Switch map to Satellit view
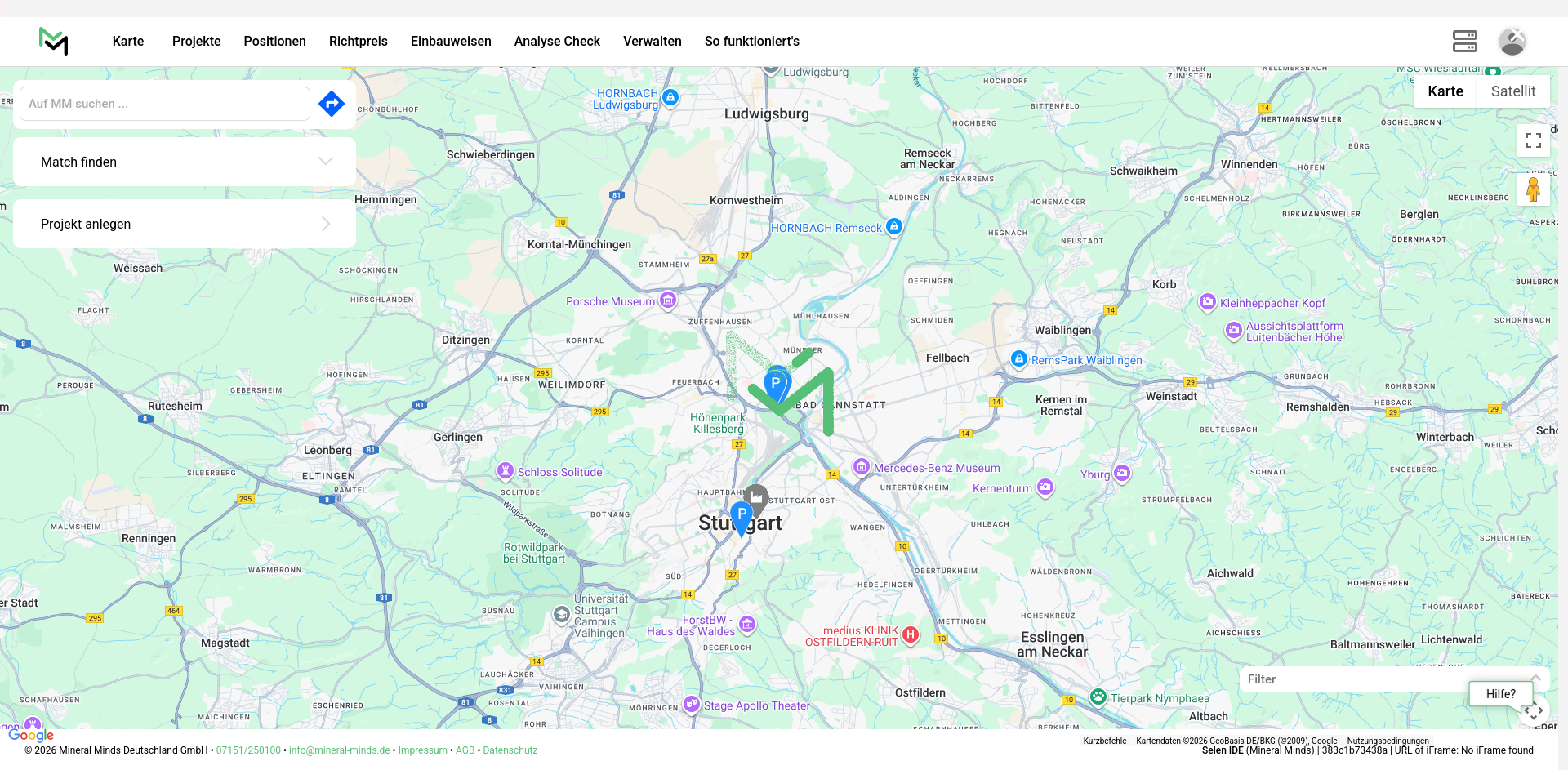The width and height of the screenshot is (1568, 770). tap(1512, 91)
